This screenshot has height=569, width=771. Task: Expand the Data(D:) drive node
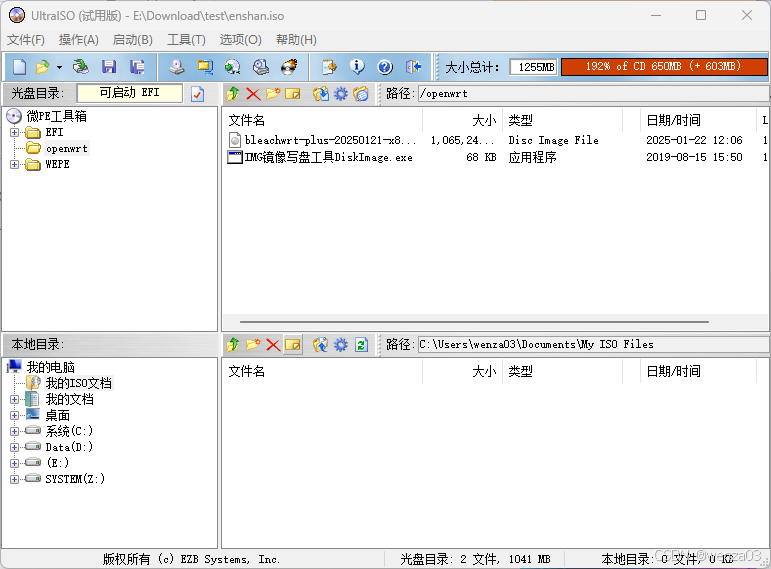(x=14, y=447)
